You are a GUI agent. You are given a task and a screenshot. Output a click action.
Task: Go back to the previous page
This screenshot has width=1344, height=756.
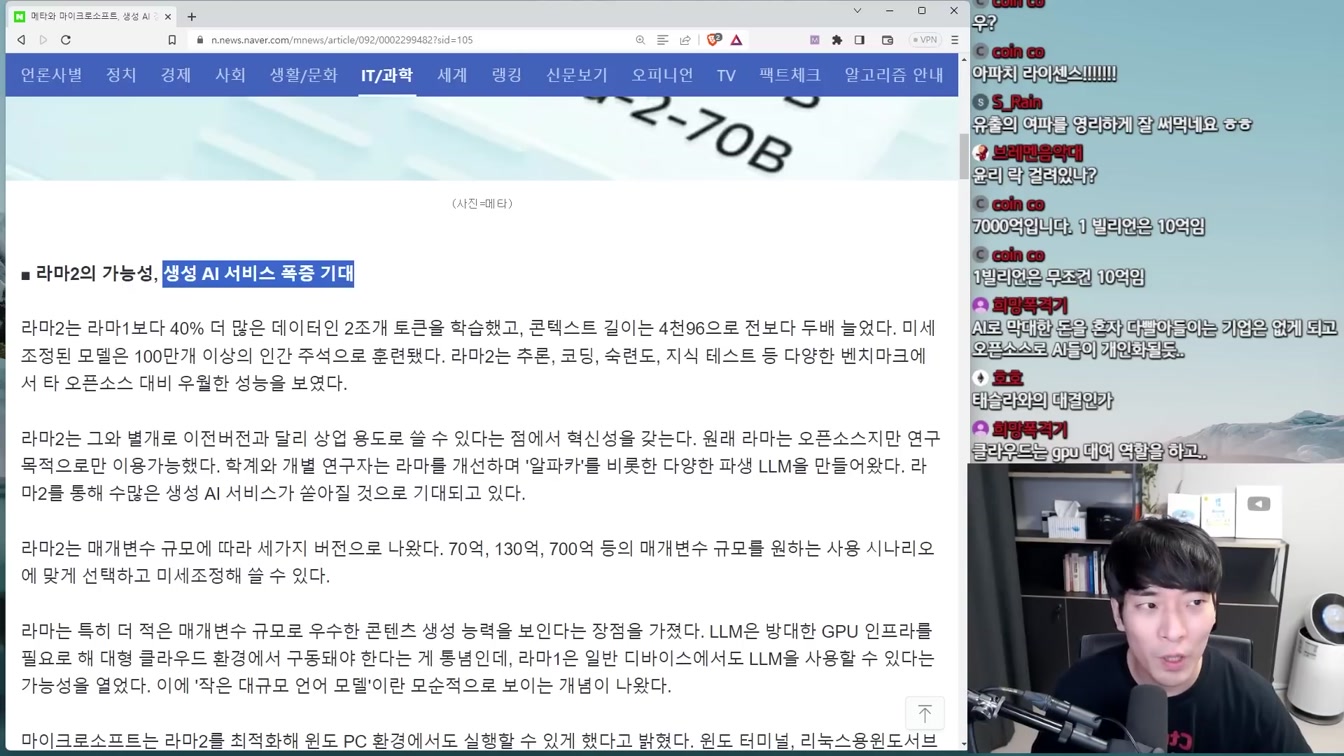coord(21,40)
